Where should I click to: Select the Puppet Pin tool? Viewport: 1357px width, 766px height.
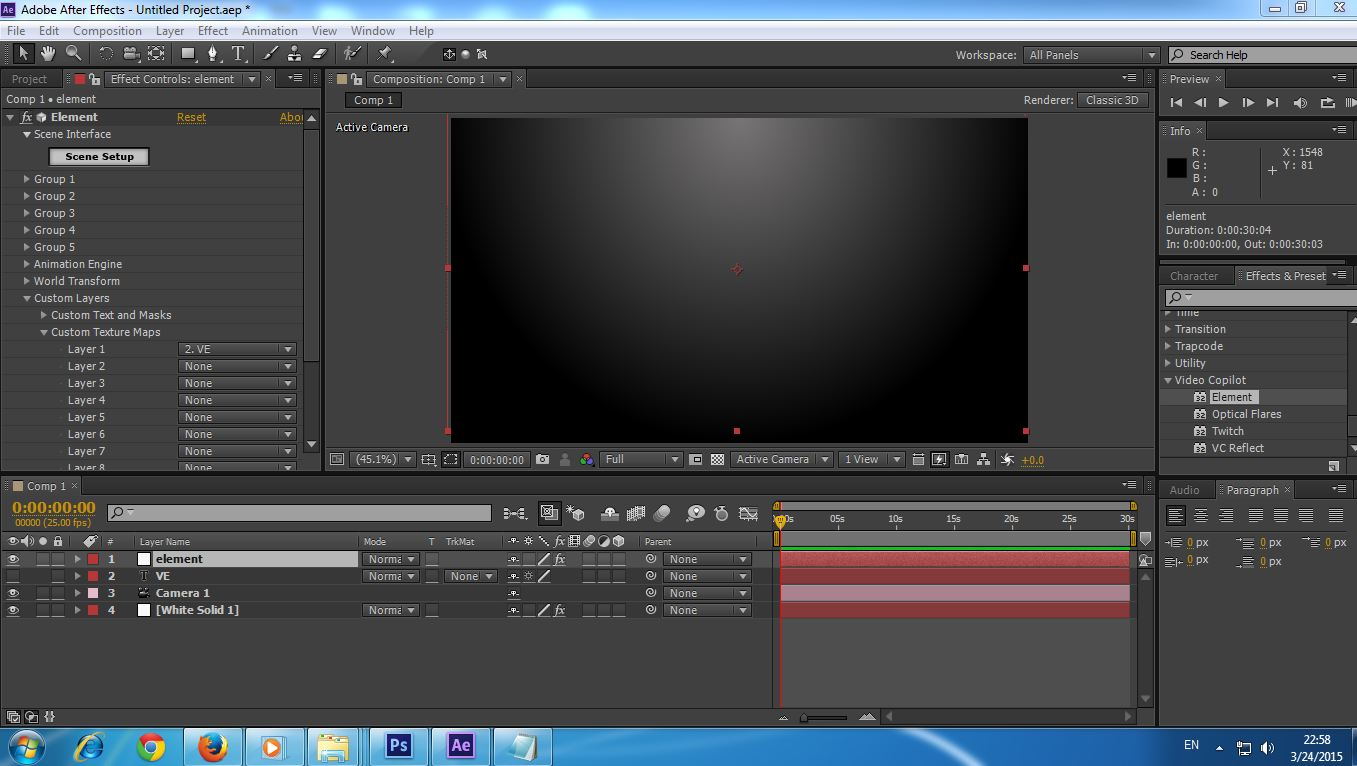(x=385, y=54)
